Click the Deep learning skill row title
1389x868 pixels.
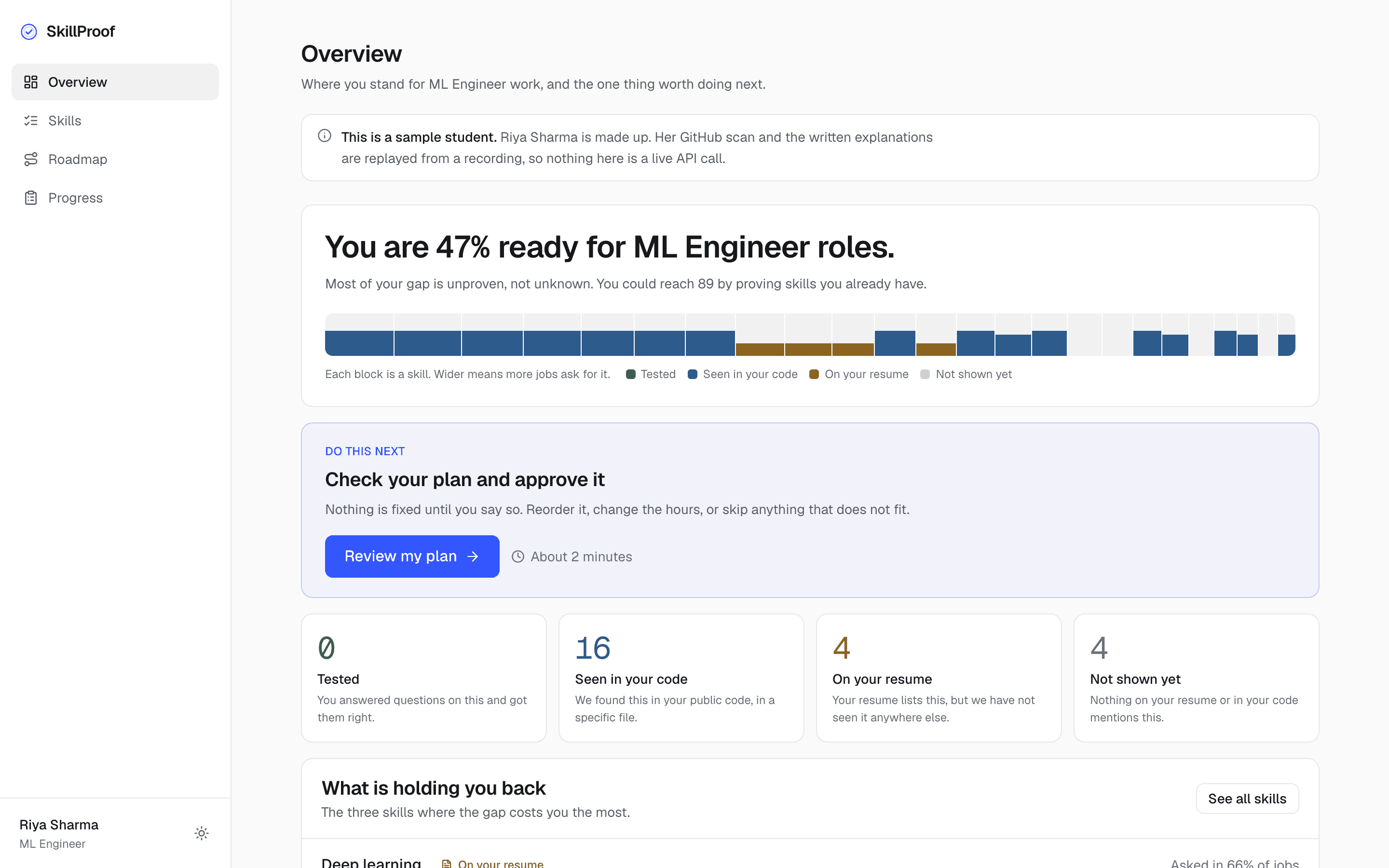pyautogui.click(x=371, y=862)
